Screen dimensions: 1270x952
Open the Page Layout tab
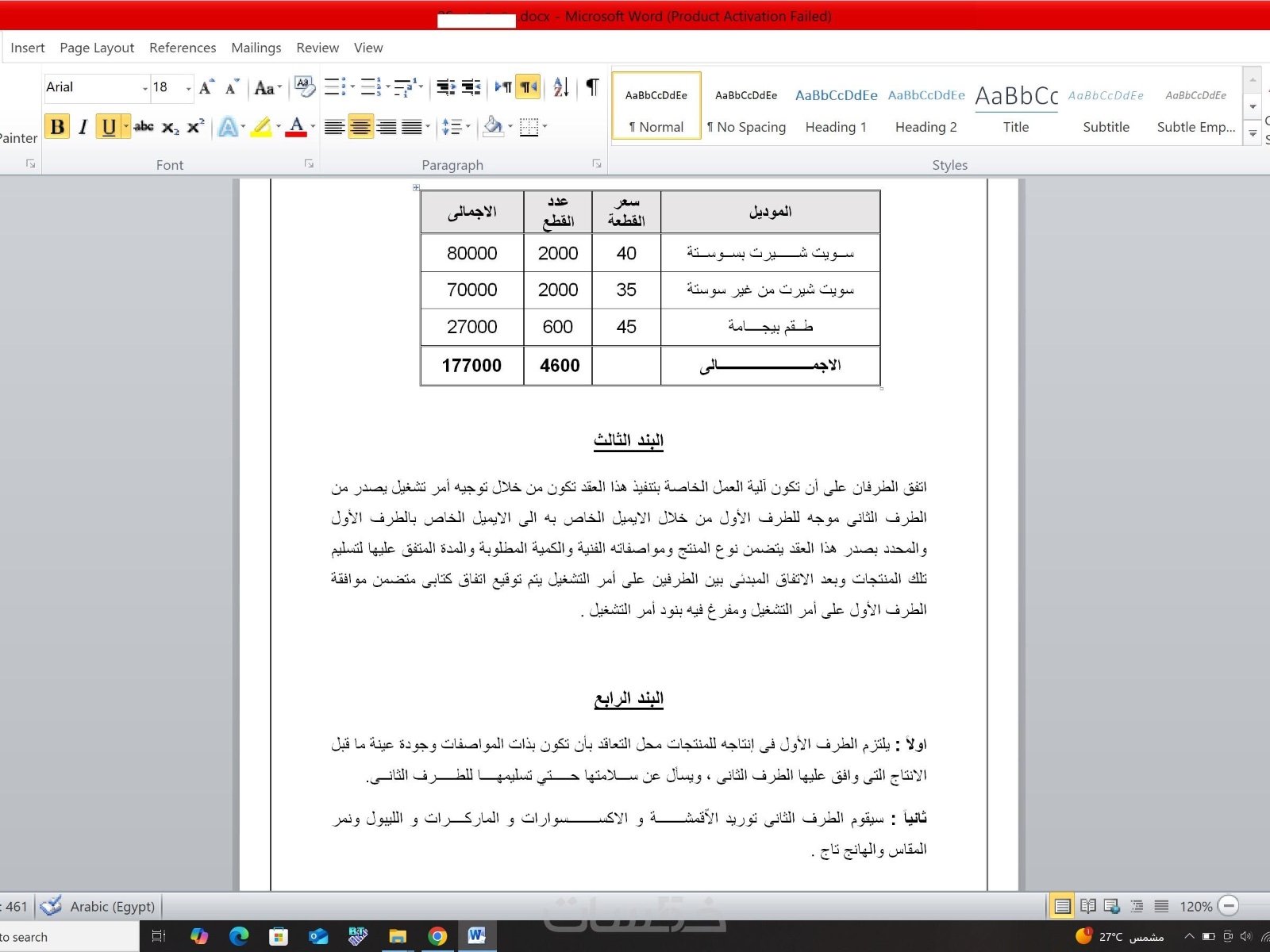[x=97, y=48]
